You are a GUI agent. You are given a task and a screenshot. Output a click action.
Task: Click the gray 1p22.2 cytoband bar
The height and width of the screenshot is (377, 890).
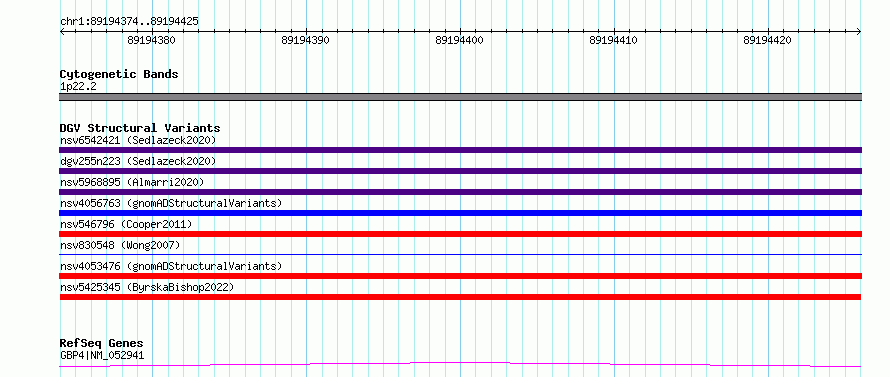[x=460, y=97]
